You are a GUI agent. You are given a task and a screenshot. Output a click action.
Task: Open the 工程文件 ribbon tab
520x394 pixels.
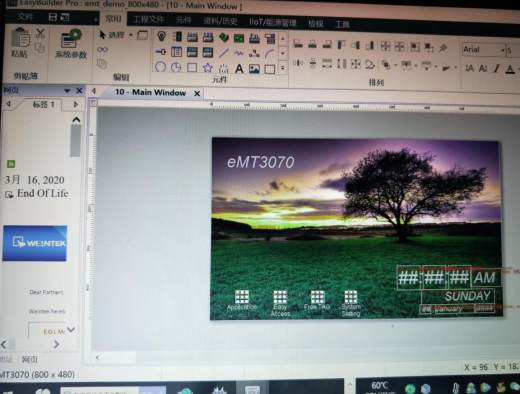pyautogui.click(x=148, y=20)
